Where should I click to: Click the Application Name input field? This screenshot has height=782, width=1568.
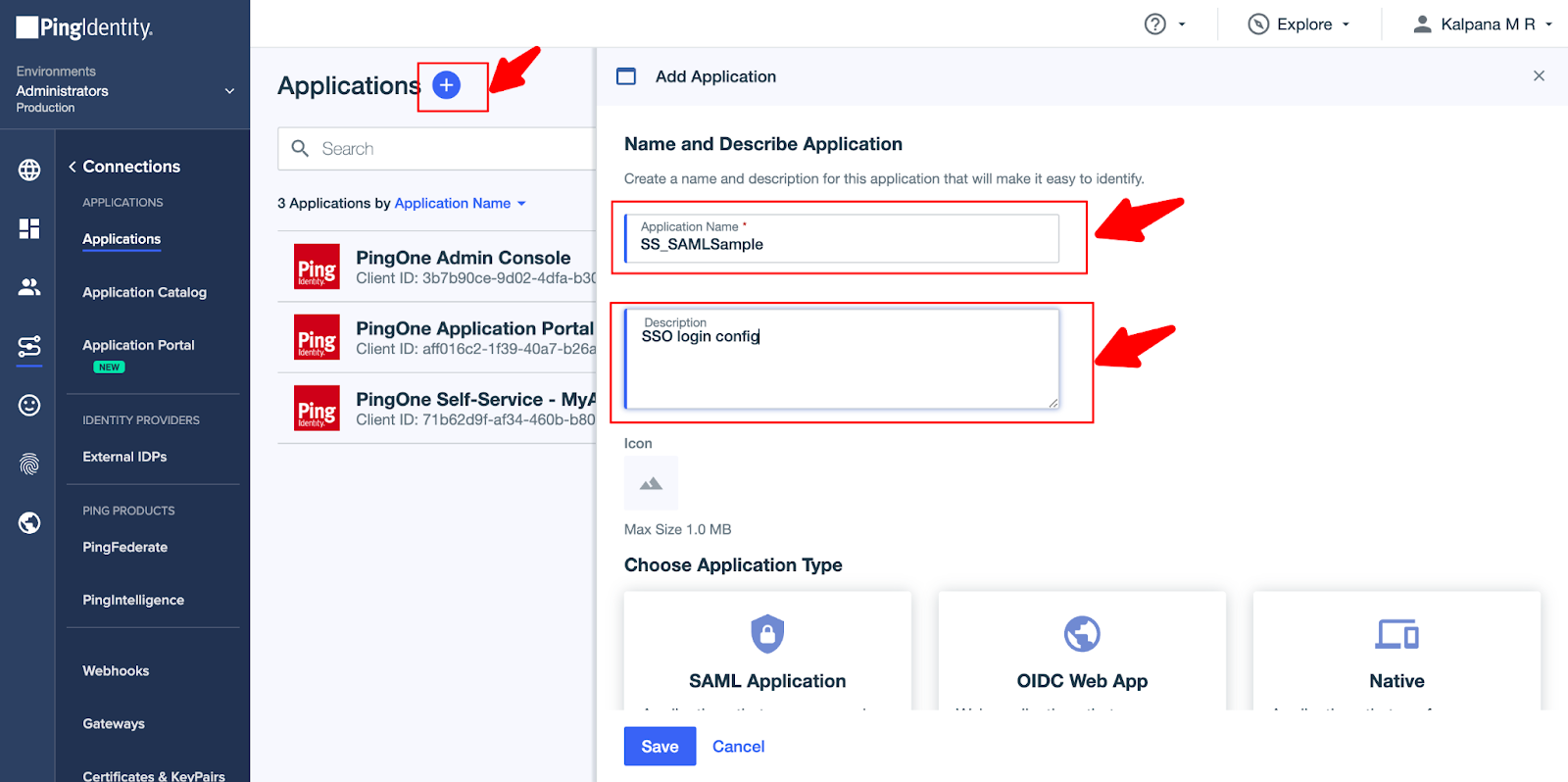[842, 238]
